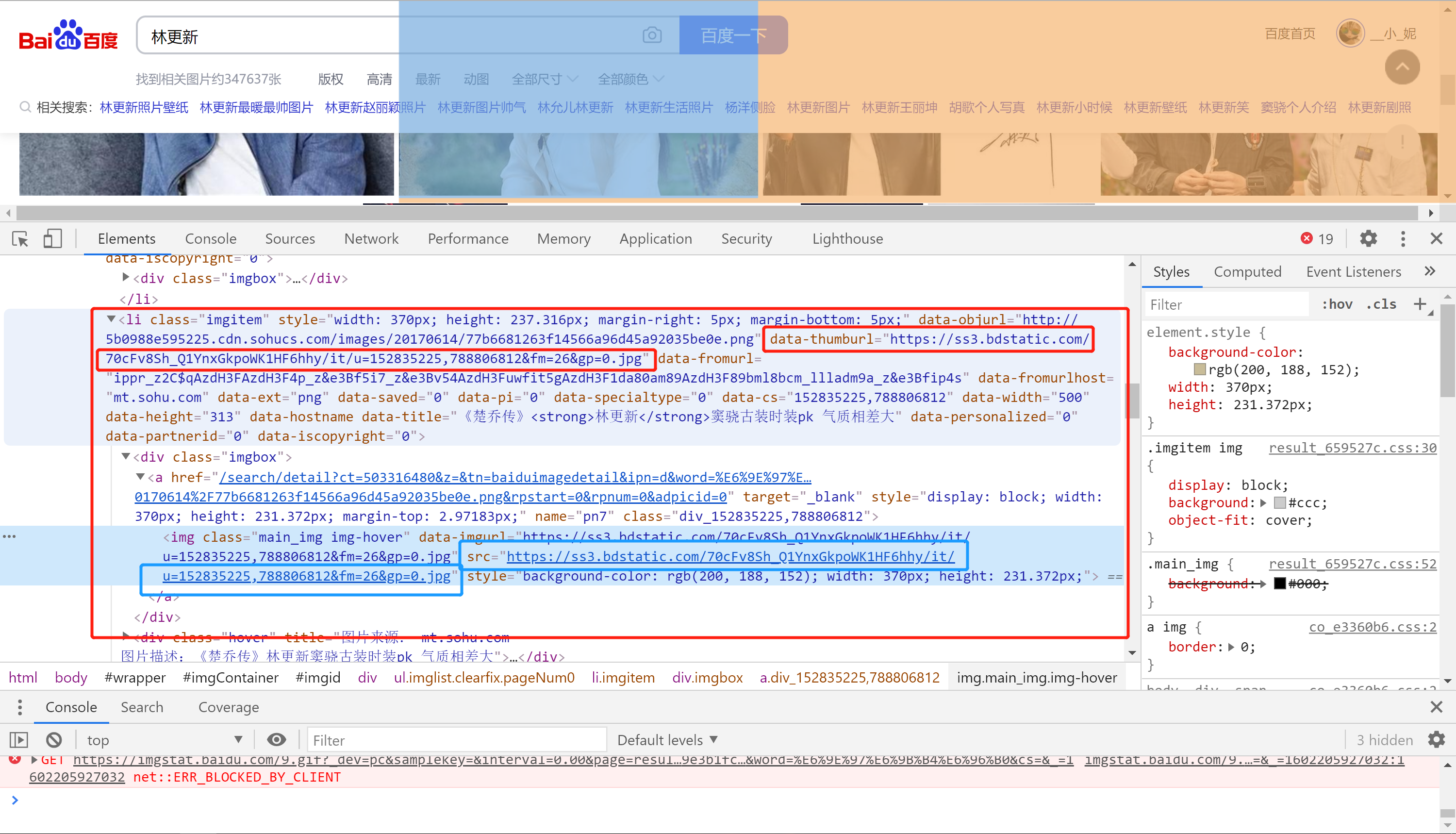Click the camera image search icon
Viewport: 1456px width, 834px height.
tap(652, 35)
